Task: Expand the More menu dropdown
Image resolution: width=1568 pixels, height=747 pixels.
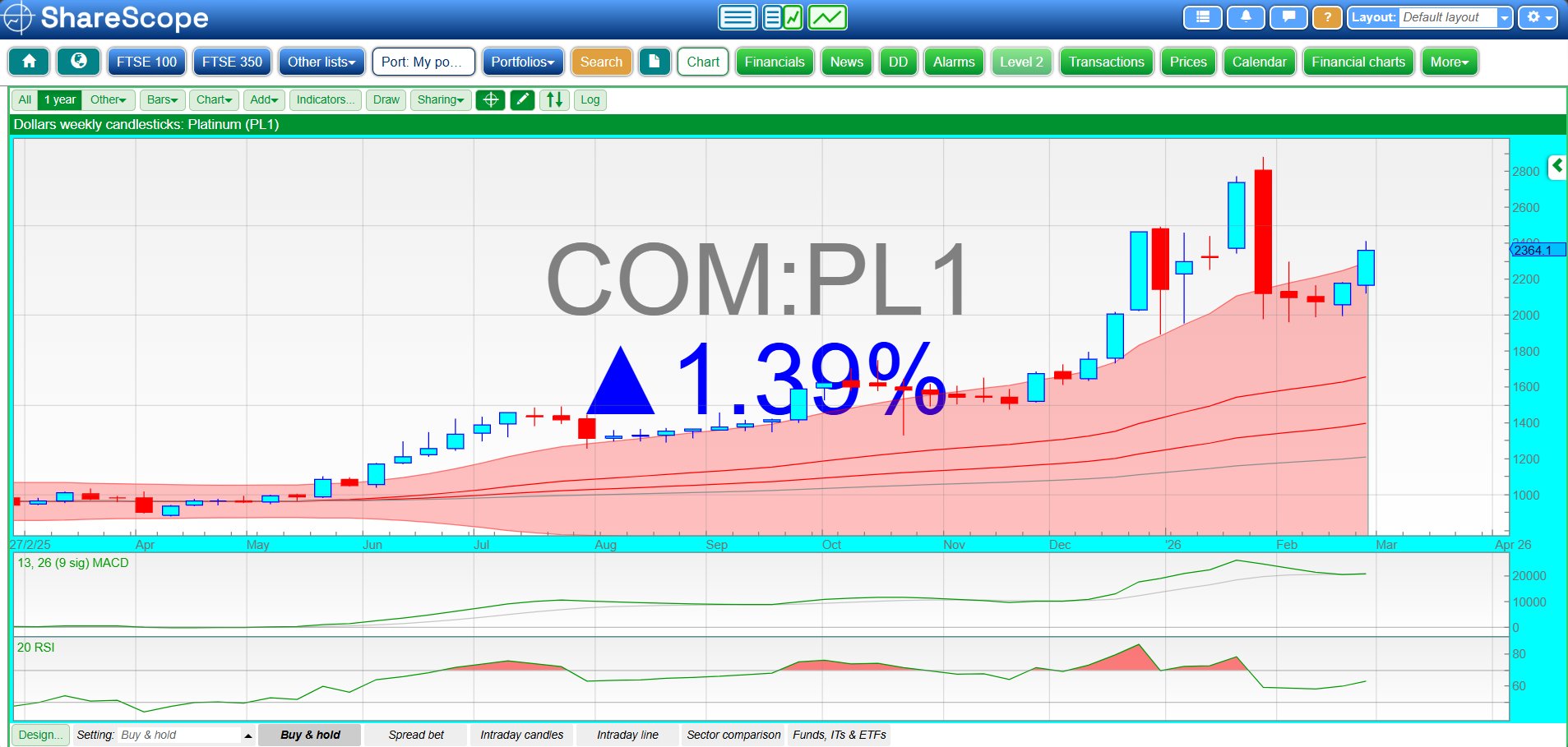Action: (1450, 62)
